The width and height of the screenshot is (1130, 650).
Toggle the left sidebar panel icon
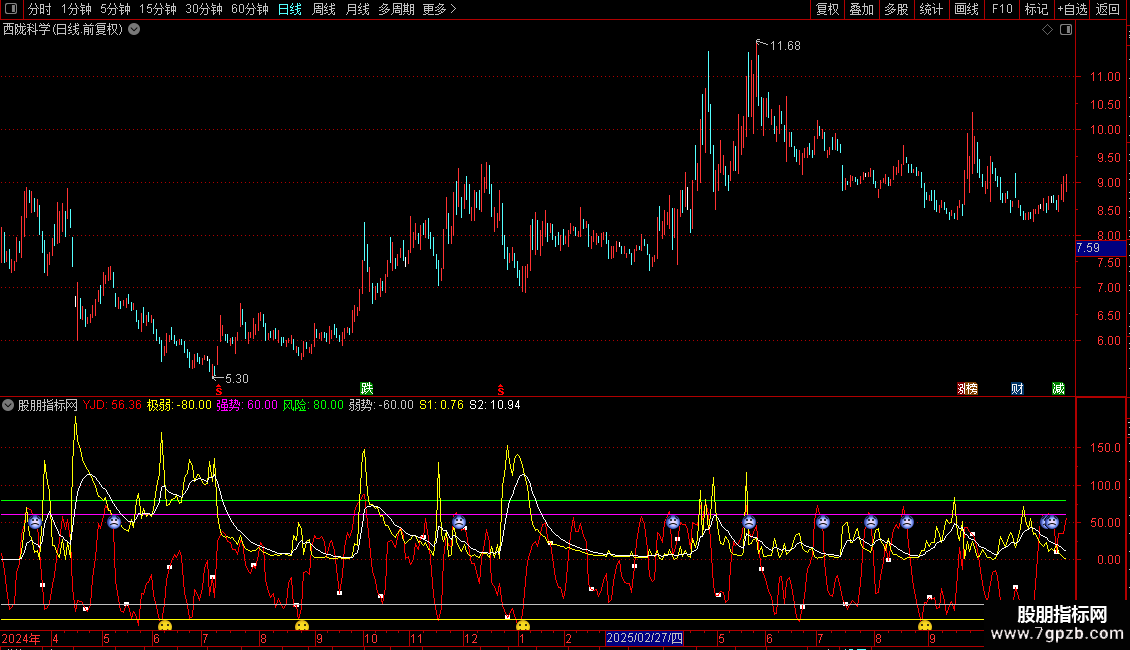coord(12,9)
